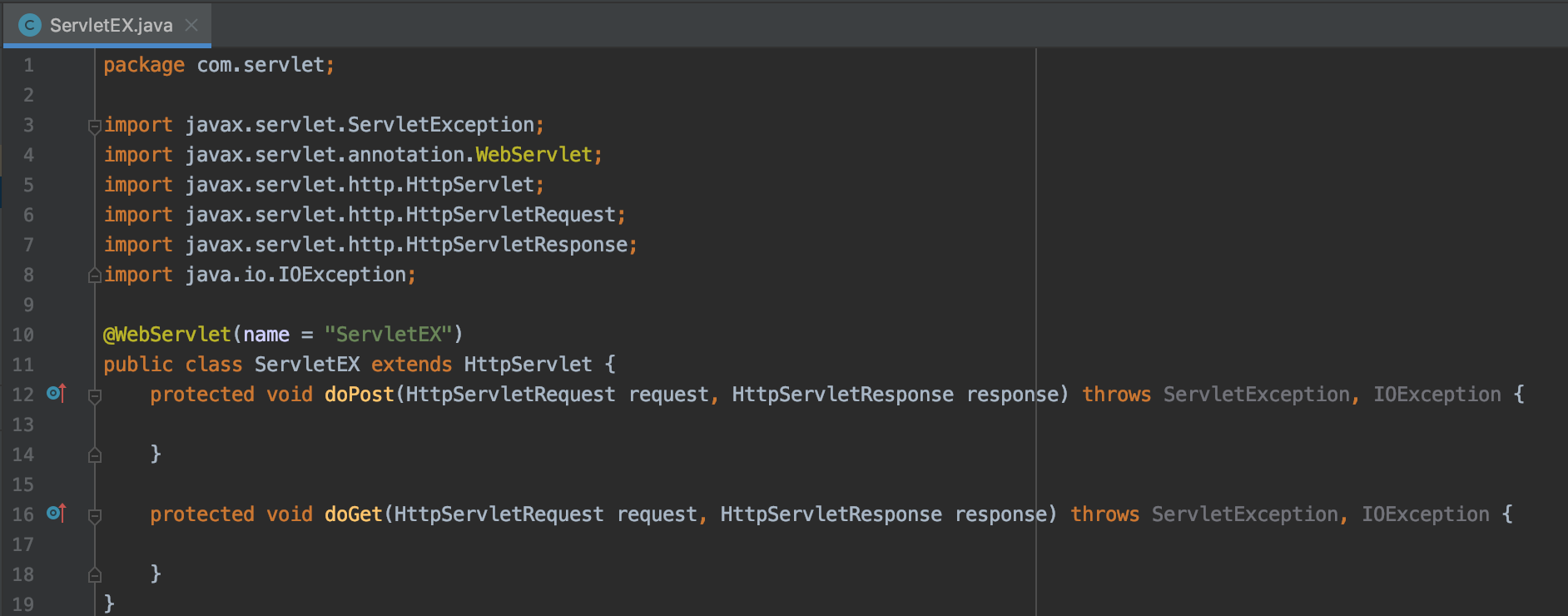Click the throws keyword on the doGet line
Screen dimensions: 1568x616
point(1104,514)
